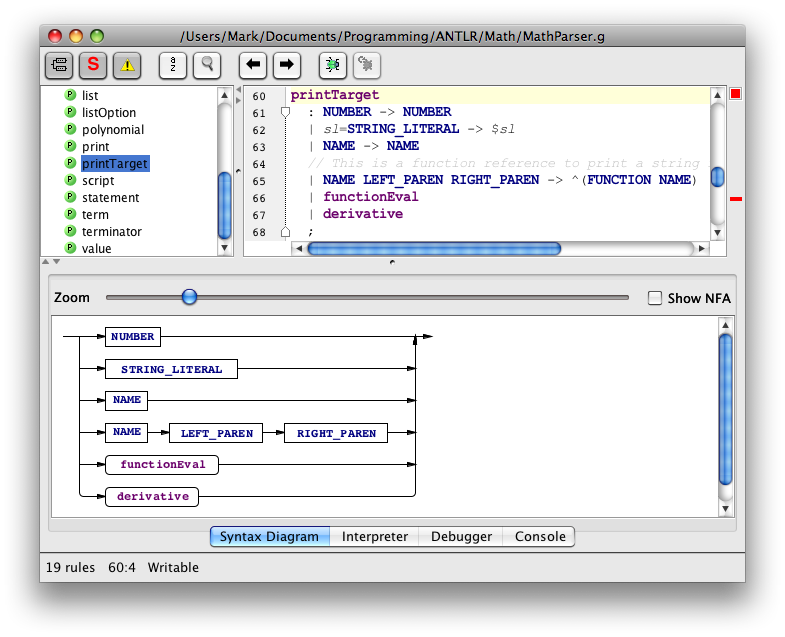Click the up triangle above the Zoom panel
The width and height of the screenshot is (785, 637).
(x=46, y=261)
